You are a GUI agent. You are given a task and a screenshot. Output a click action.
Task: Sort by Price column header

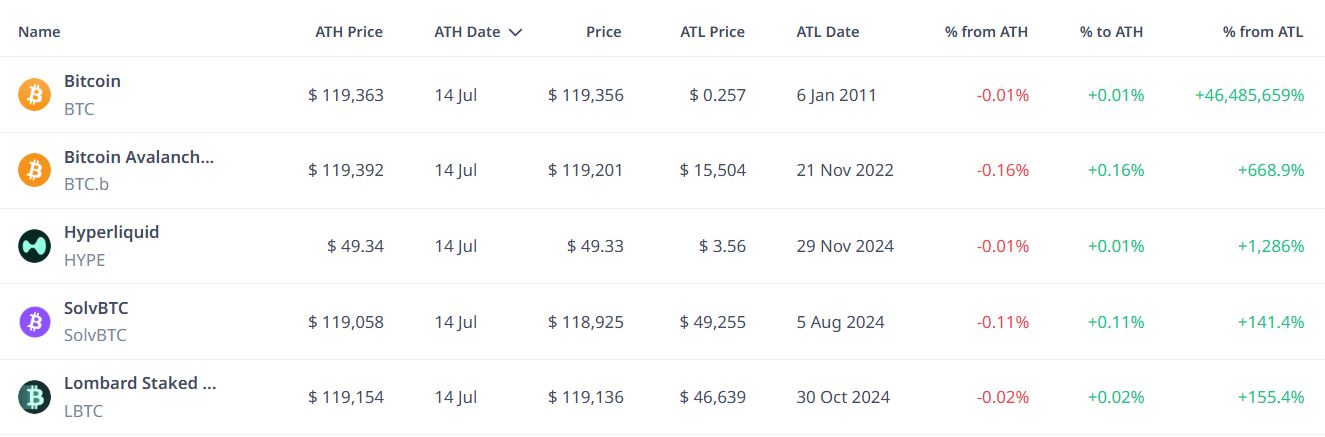click(x=604, y=32)
